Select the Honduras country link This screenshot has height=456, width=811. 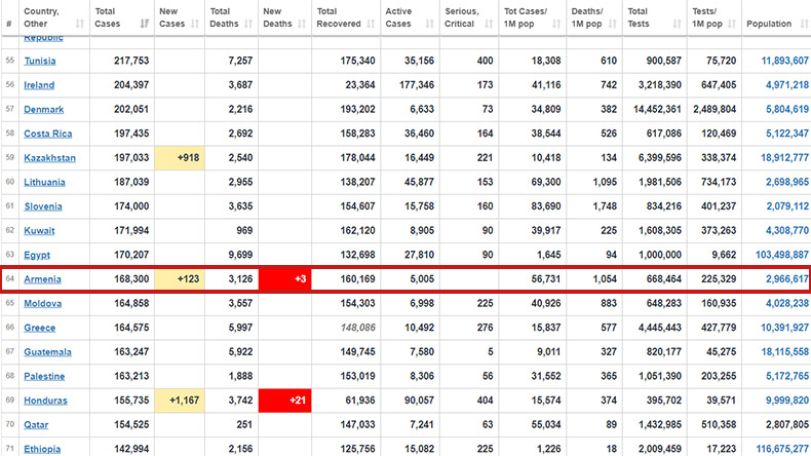pyautogui.click(x=46, y=401)
